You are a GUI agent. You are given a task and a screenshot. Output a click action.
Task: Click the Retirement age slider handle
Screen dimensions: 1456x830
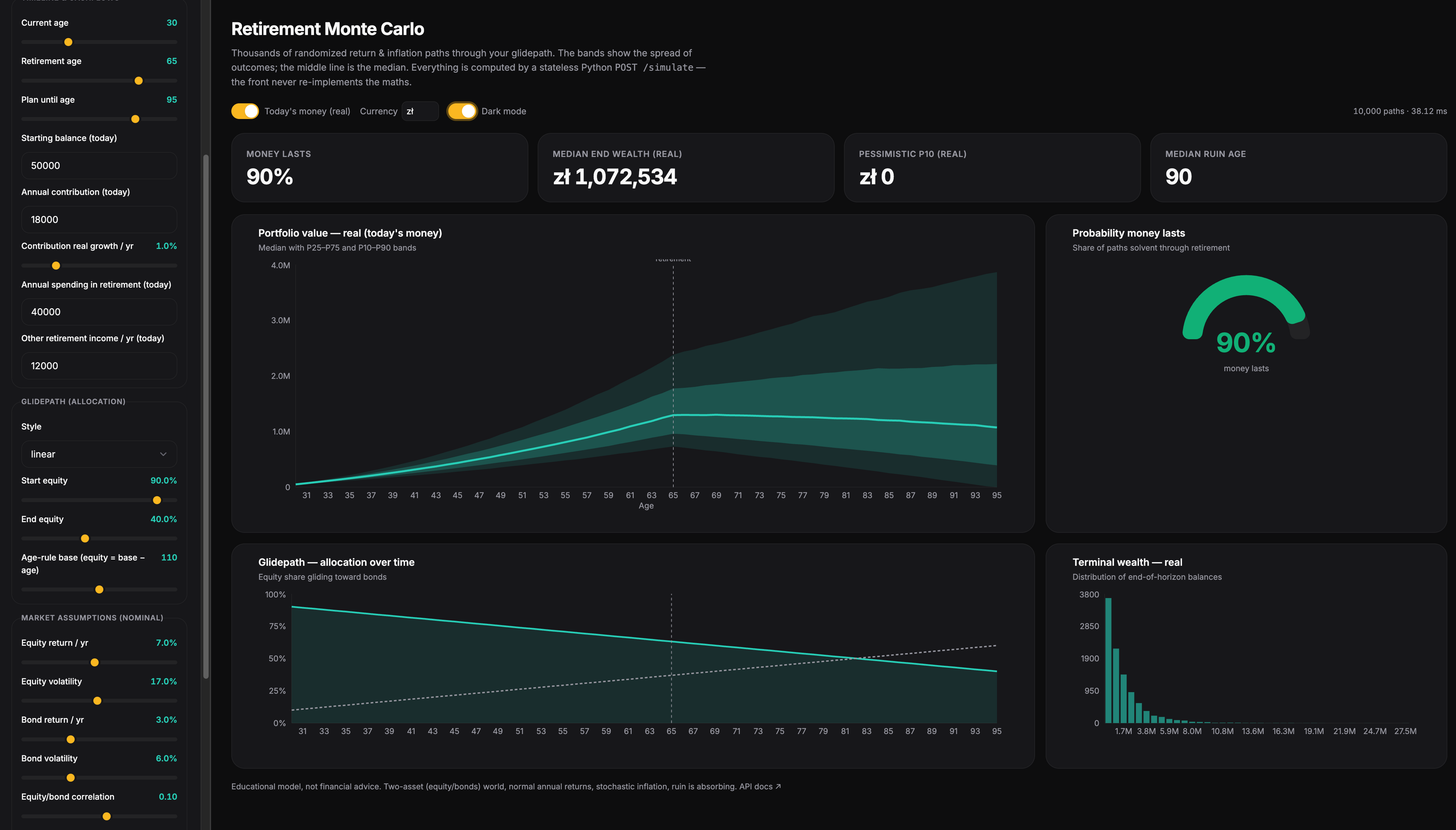pyautogui.click(x=138, y=81)
